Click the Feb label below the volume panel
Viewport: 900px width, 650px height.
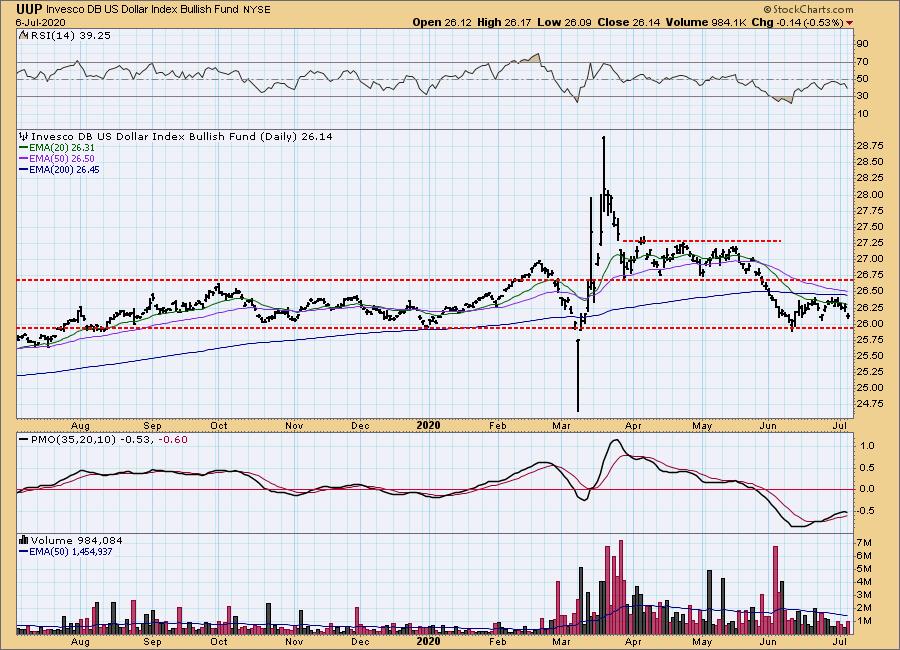point(497,641)
